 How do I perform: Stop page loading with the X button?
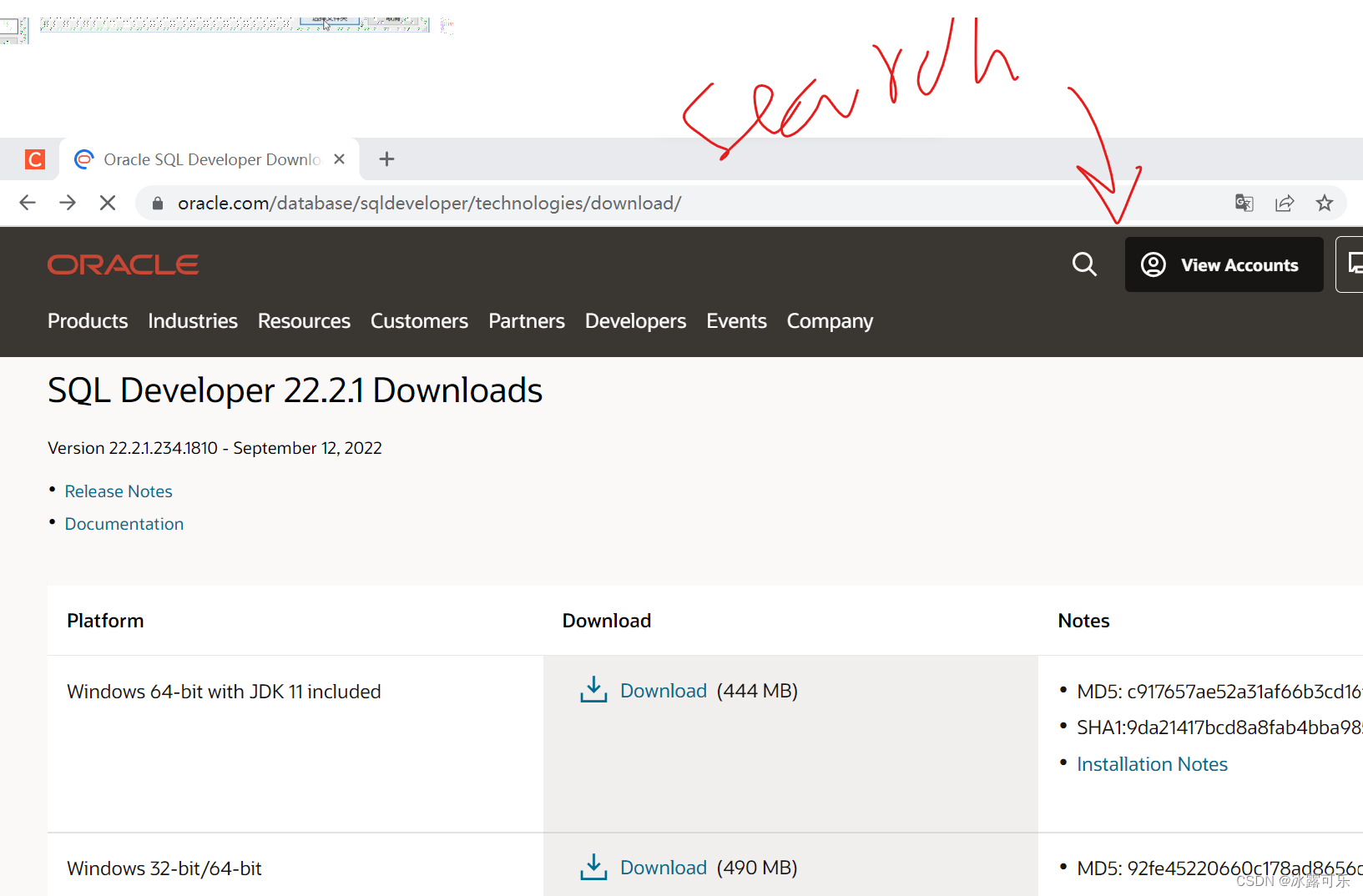[x=108, y=203]
